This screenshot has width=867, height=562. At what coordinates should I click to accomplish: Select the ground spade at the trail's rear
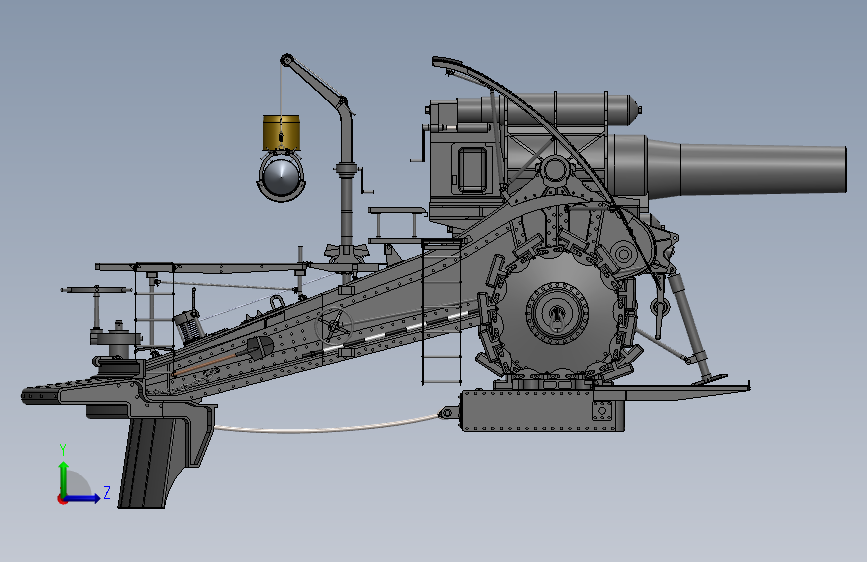149,462
